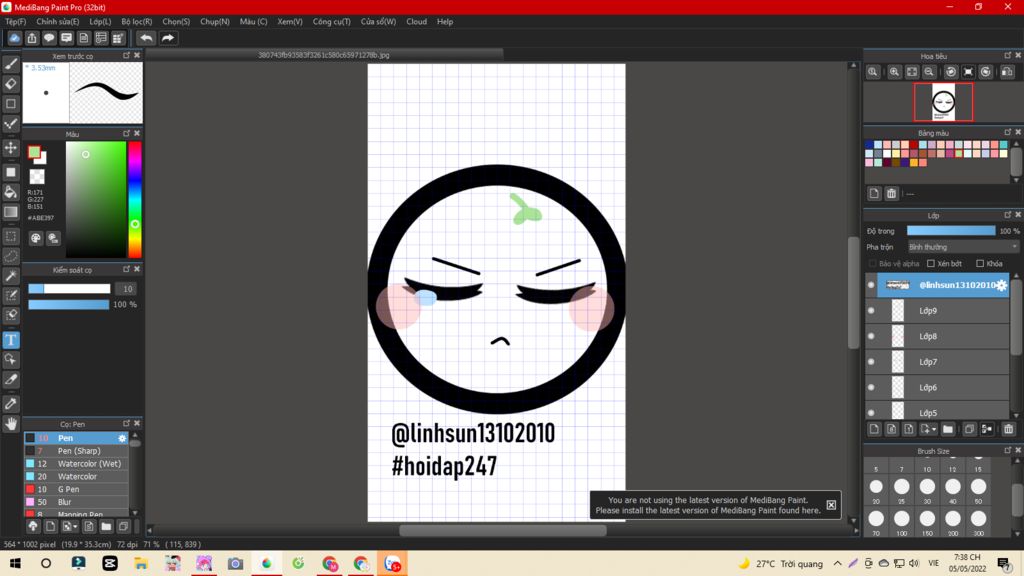Click the Redo arrow in toolbar
This screenshot has height=576, width=1024.
(x=168, y=38)
